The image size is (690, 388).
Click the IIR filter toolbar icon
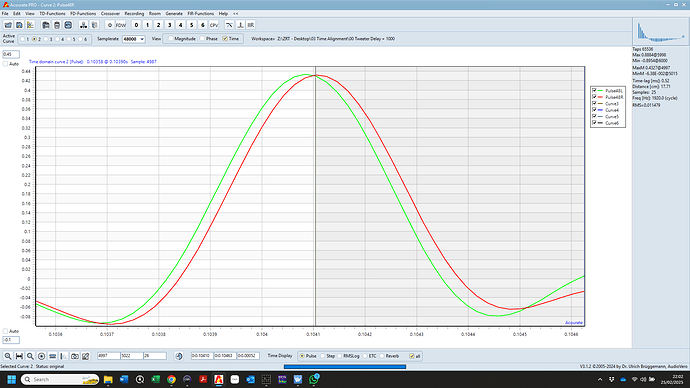(251, 25)
